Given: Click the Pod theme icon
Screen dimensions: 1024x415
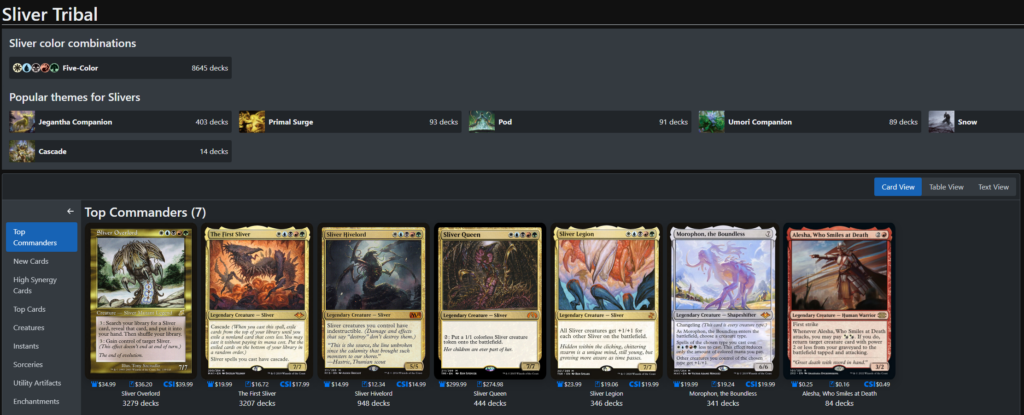Looking at the screenshot, I should (481, 122).
